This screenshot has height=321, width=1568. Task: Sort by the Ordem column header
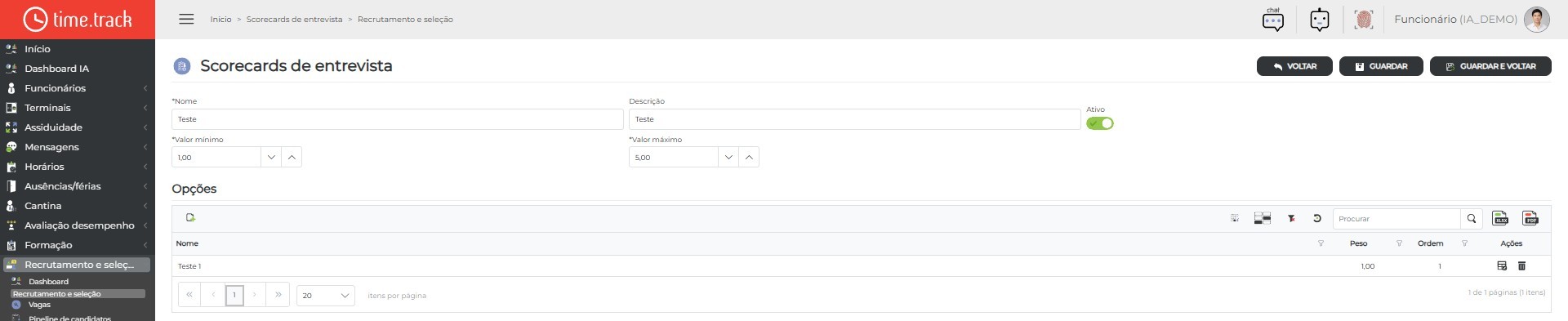pyautogui.click(x=1430, y=243)
